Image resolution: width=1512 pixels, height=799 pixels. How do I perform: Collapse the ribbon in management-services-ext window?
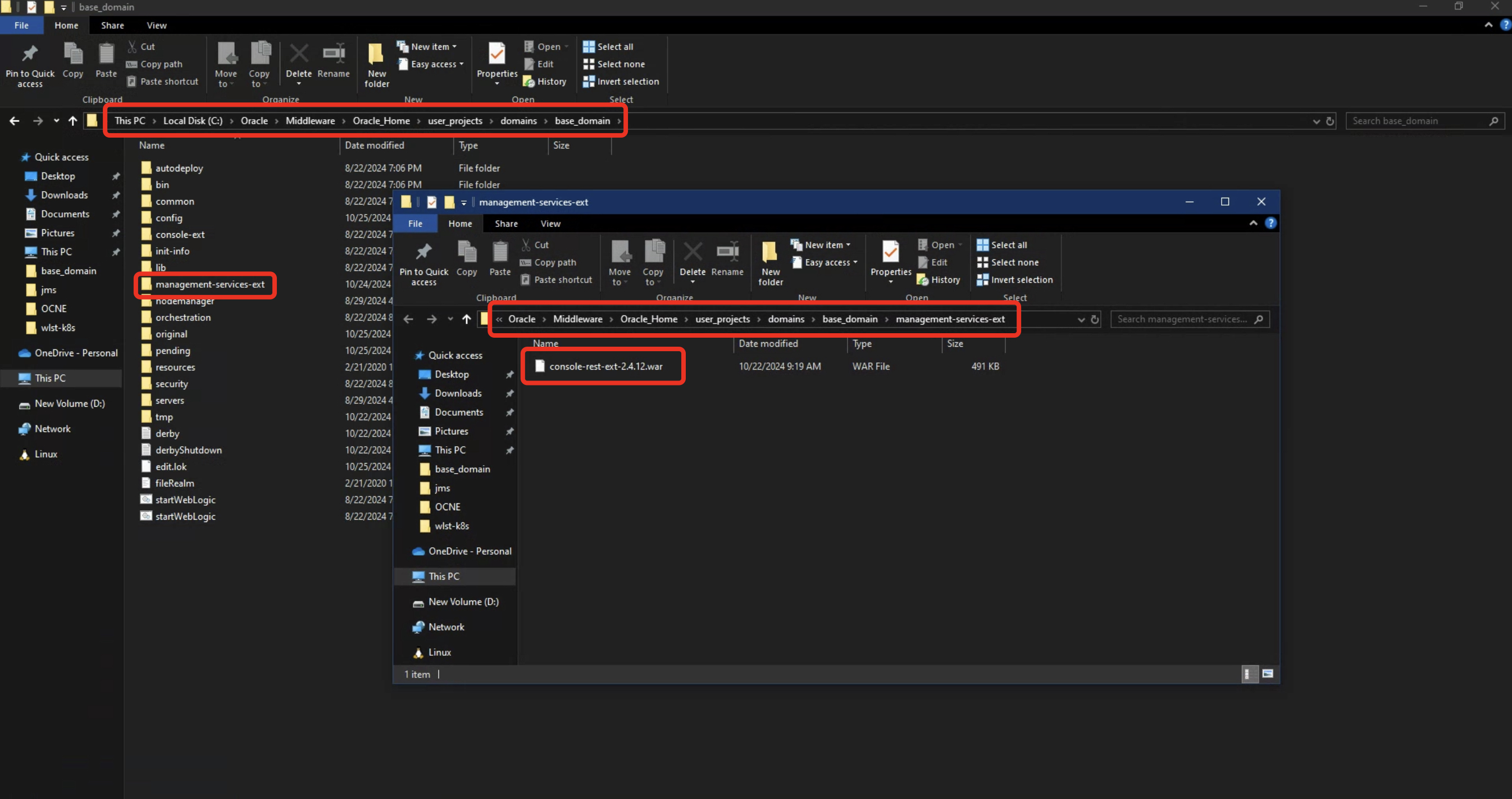pyautogui.click(x=1253, y=223)
